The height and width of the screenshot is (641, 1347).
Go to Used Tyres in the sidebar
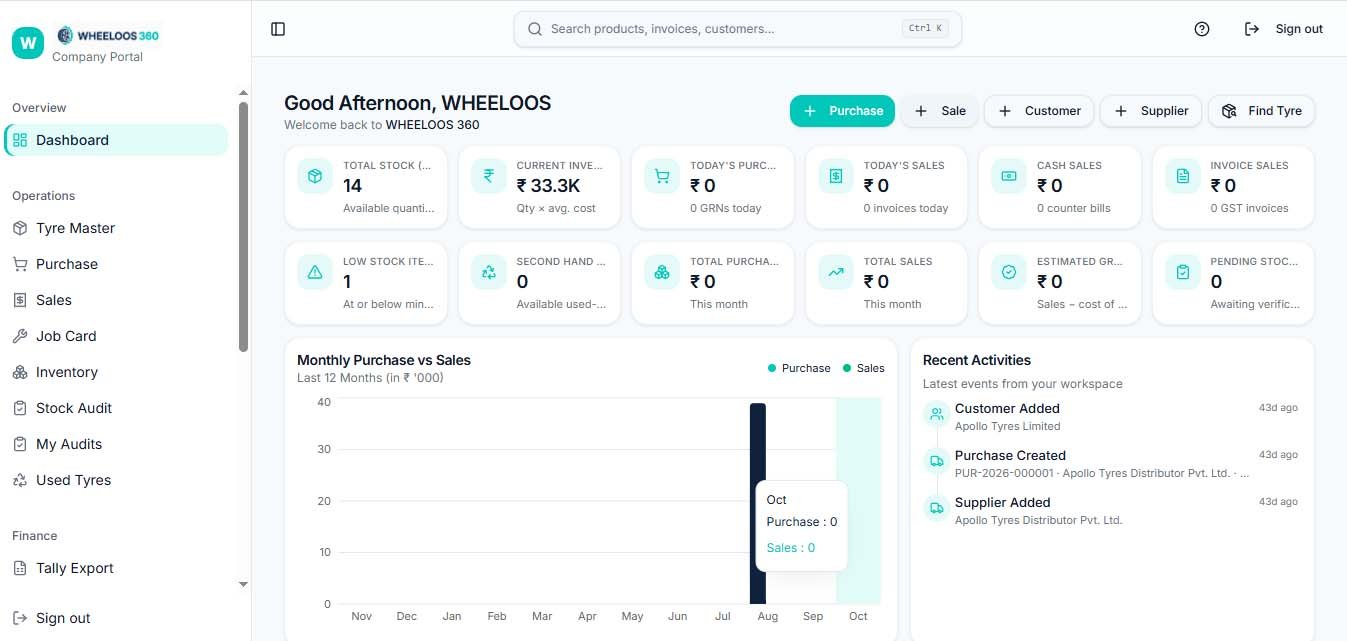tap(116, 480)
